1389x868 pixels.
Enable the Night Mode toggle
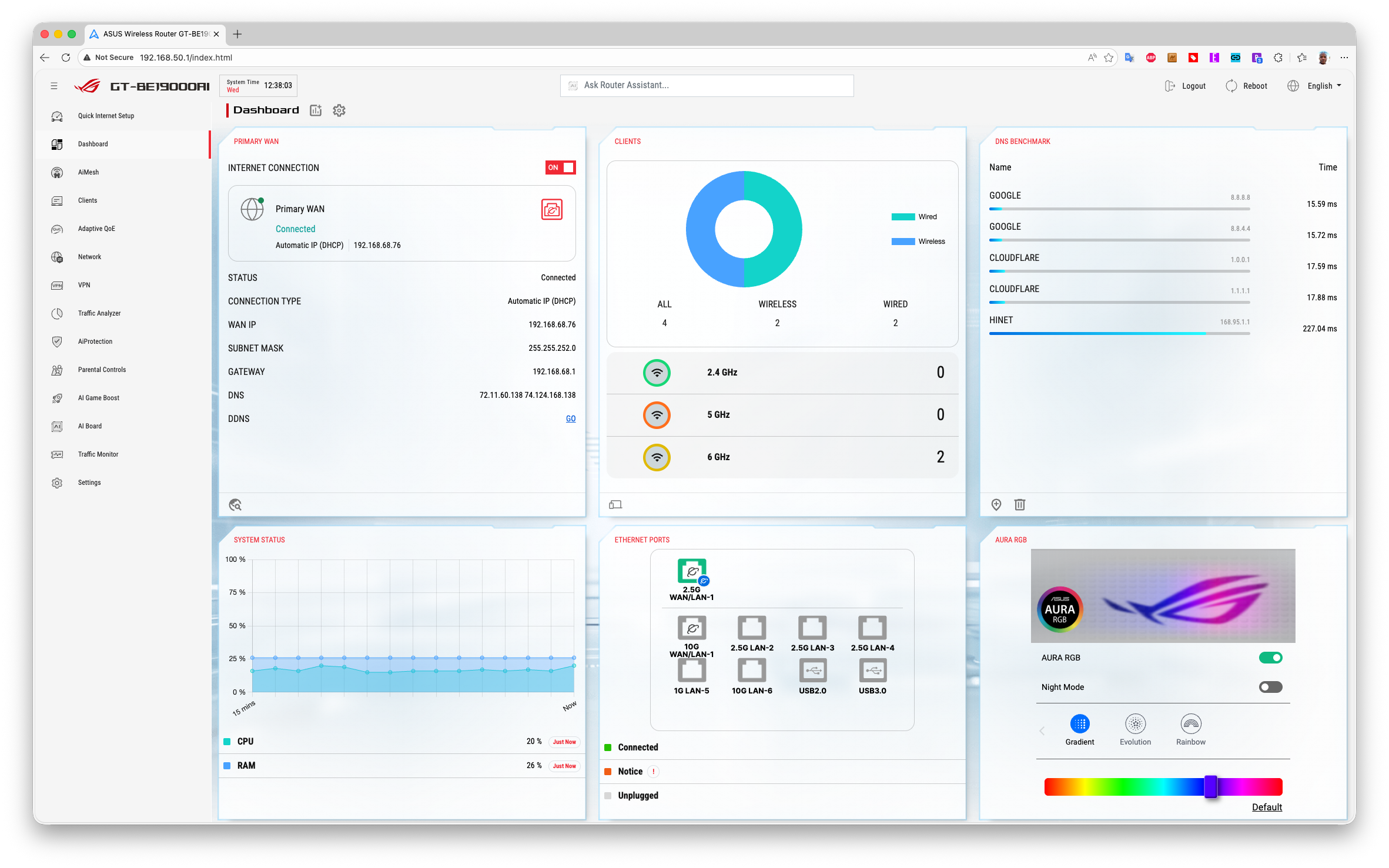coord(1270,687)
